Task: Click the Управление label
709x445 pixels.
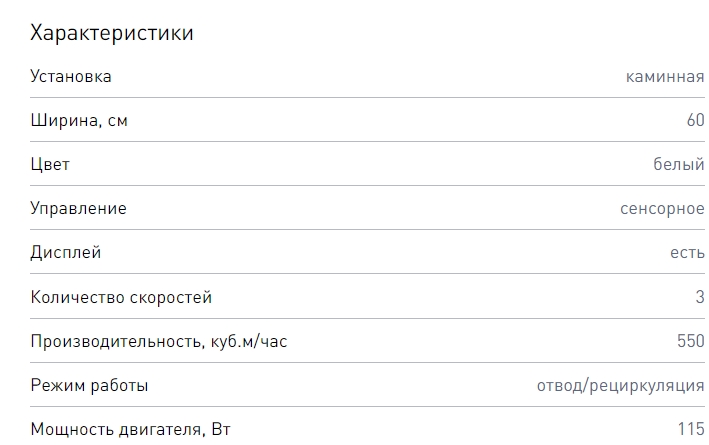Action: pos(78,209)
